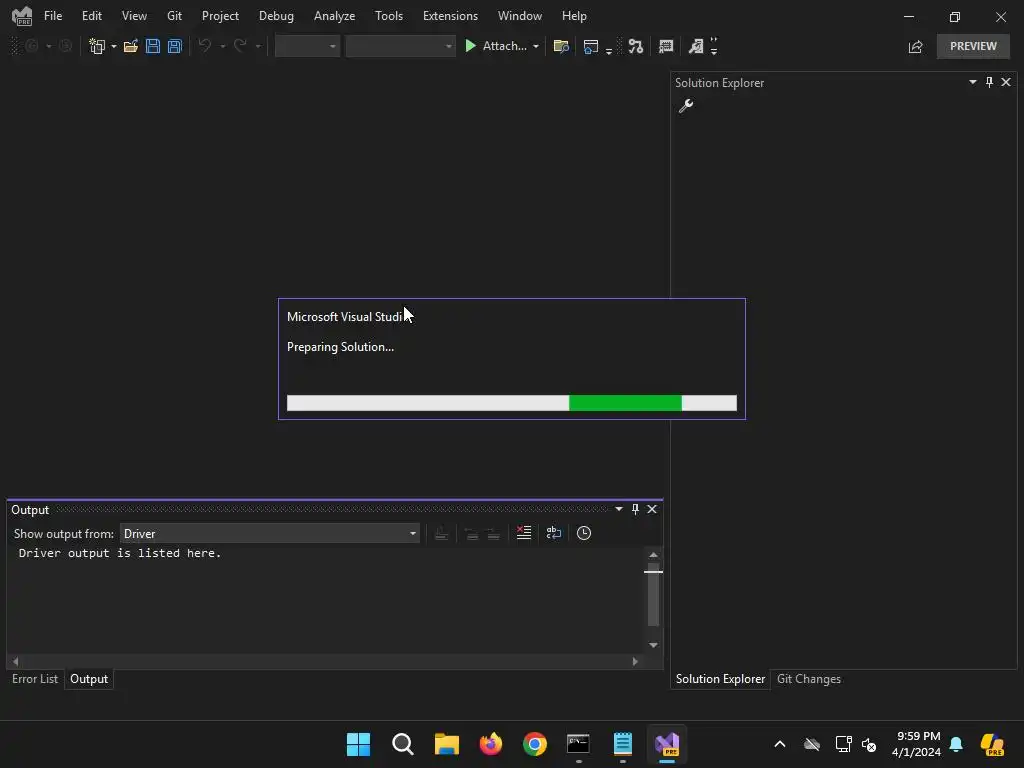This screenshot has height=768, width=1024.
Task: Clear all output using the red X list icon
Action: [x=524, y=534]
